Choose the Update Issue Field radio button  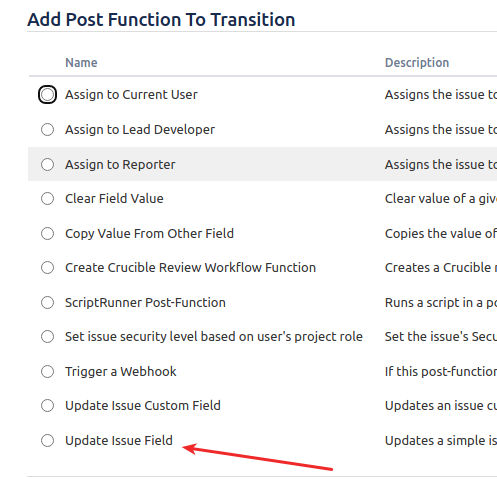(47, 441)
